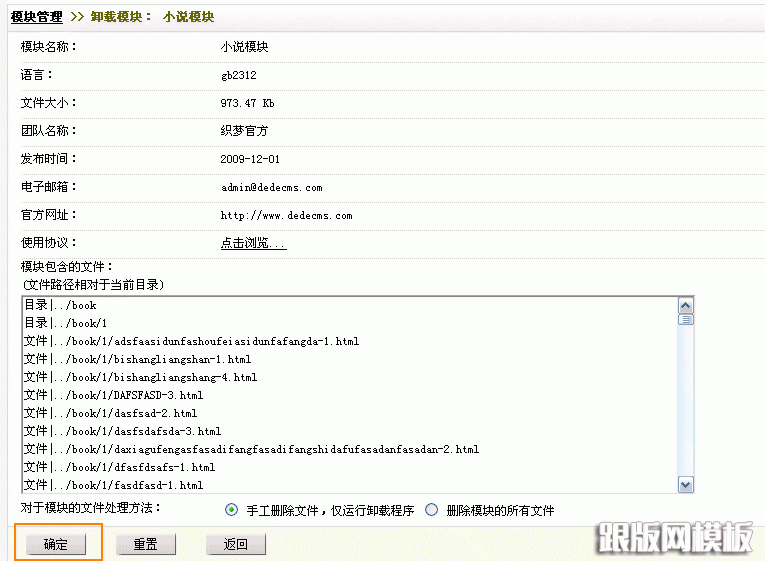The width and height of the screenshot is (765, 561).
Task: Click the adsfaasidunfashoufeiasidunfafangda-1.html file line
Action: (191, 341)
